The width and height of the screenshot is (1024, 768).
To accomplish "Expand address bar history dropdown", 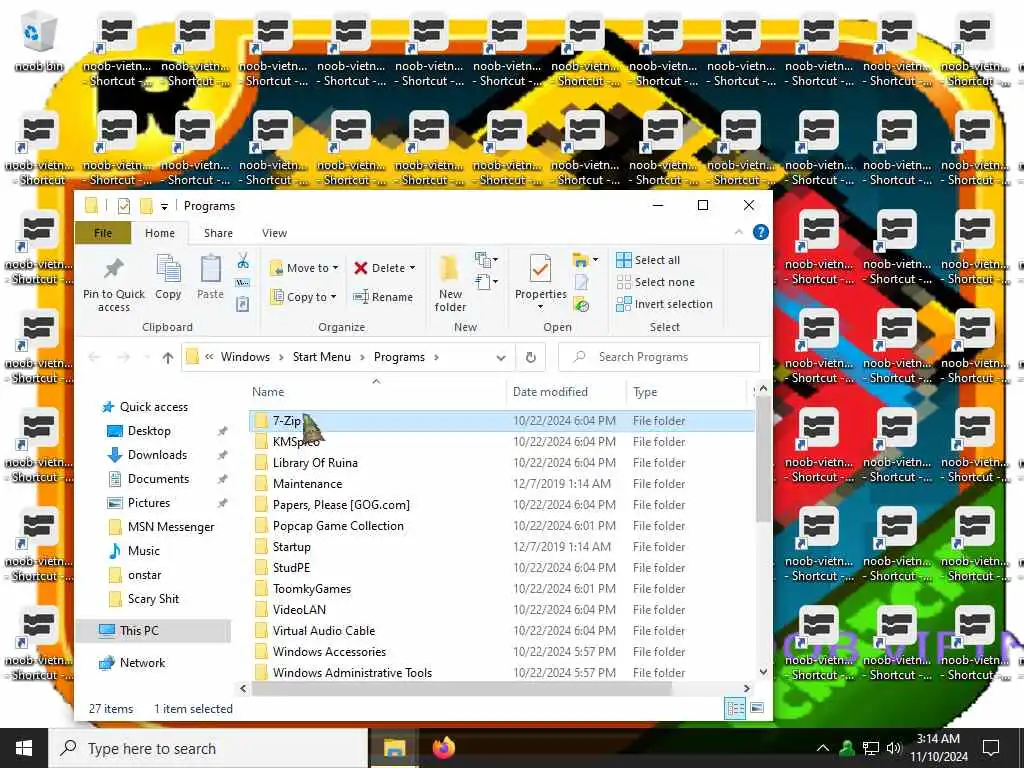I will point(501,357).
